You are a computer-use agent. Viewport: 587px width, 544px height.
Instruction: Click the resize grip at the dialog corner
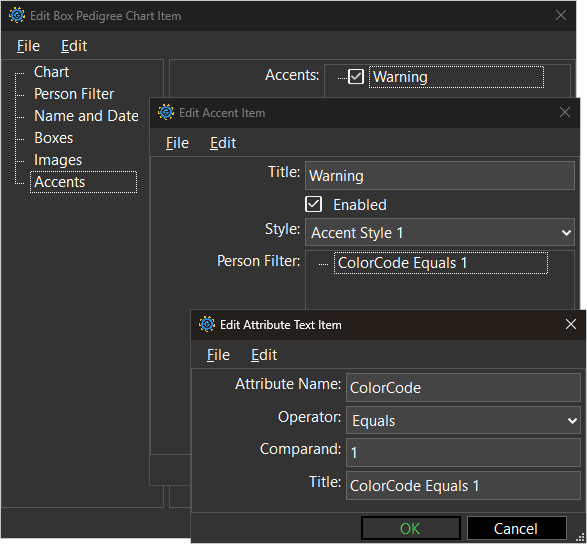tap(581, 537)
